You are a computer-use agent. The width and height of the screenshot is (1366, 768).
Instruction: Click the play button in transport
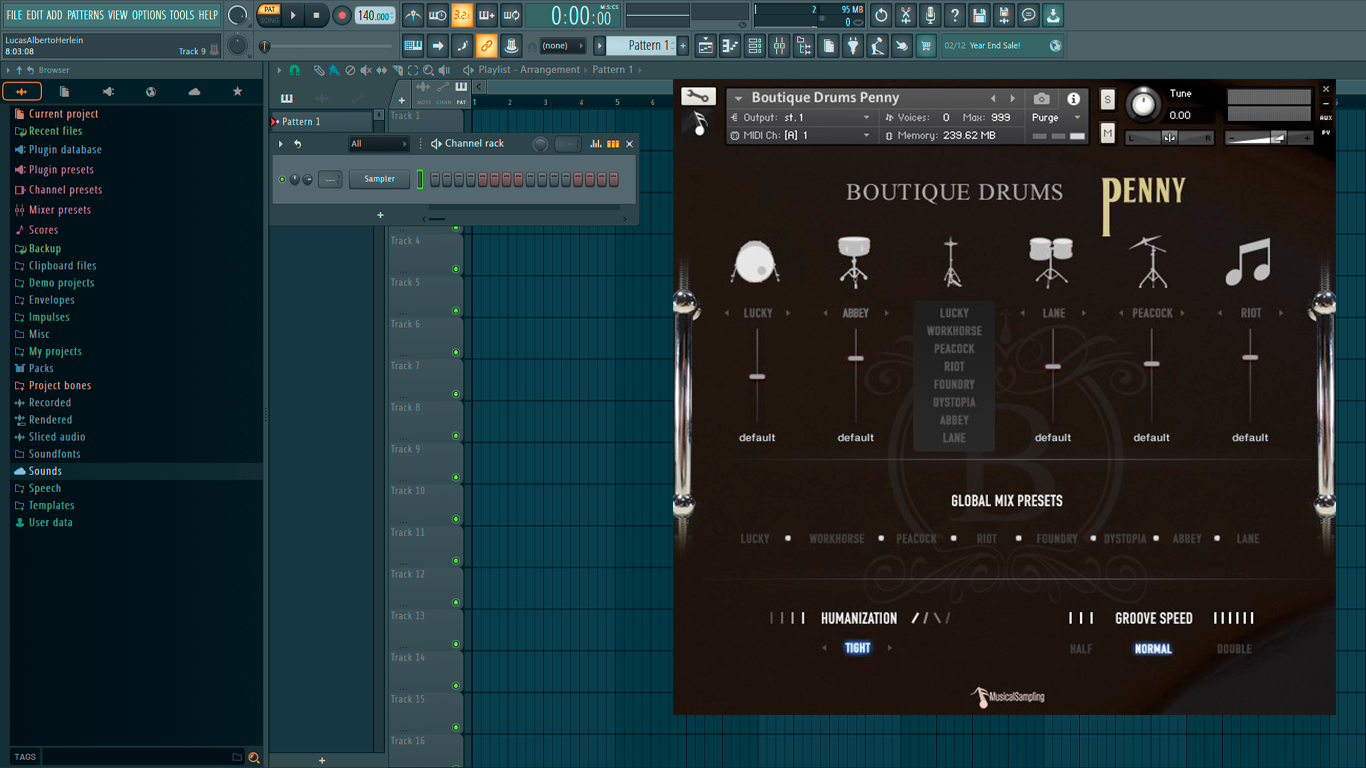pos(293,15)
